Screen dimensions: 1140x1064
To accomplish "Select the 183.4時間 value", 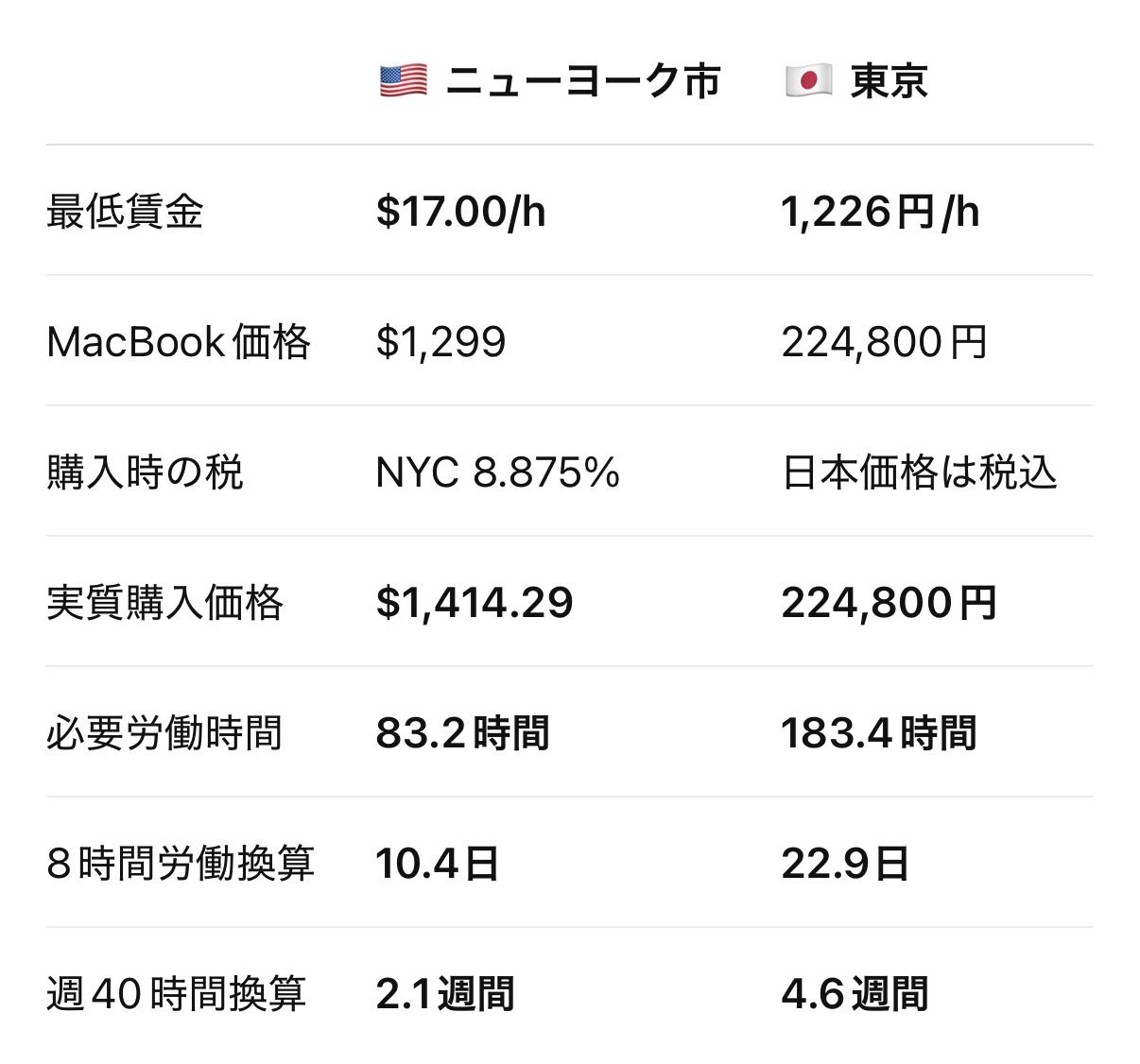I will [x=879, y=732].
